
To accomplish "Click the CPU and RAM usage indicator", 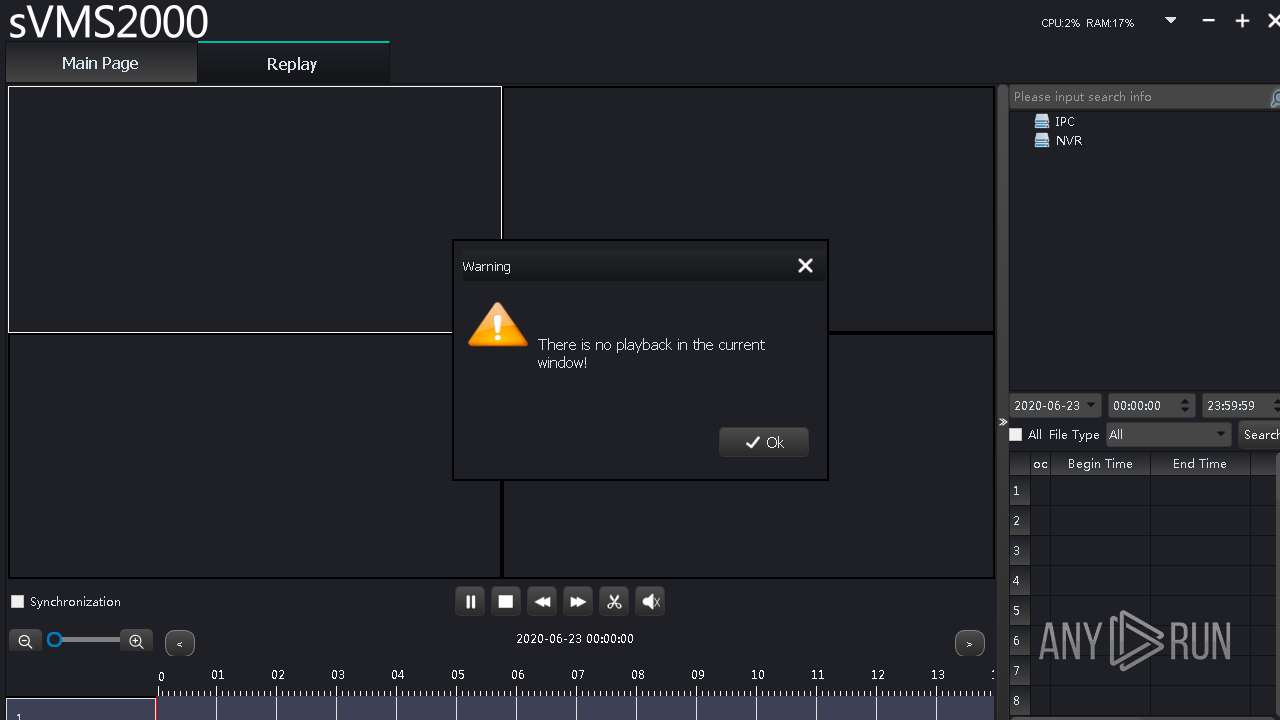I will click(x=1088, y=22).
